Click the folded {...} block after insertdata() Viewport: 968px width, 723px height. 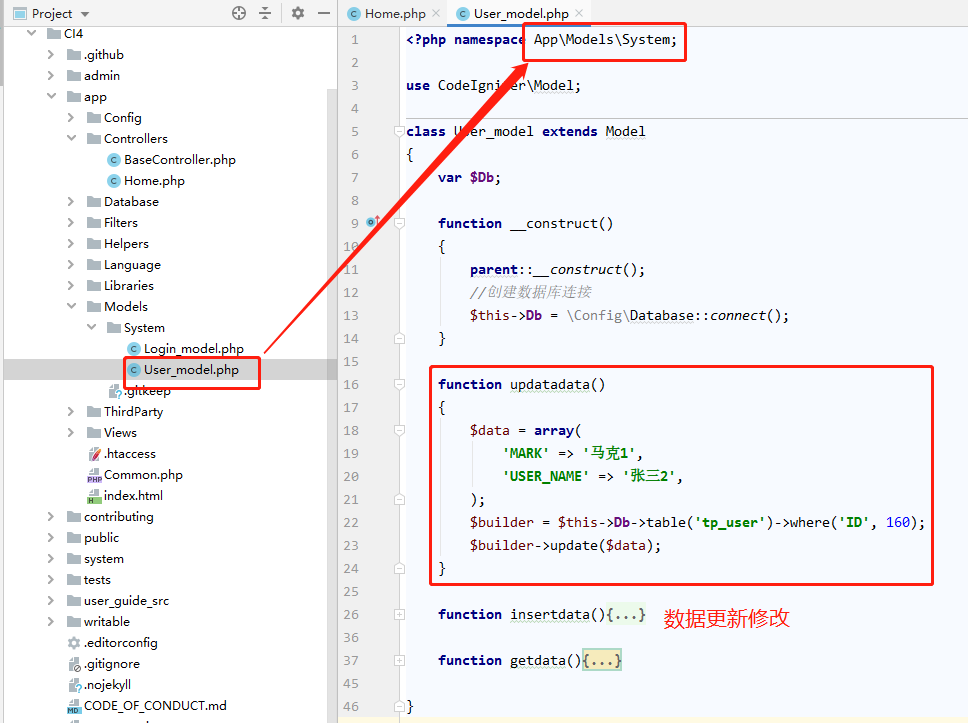pyautogui.click(x=626, y=614)
